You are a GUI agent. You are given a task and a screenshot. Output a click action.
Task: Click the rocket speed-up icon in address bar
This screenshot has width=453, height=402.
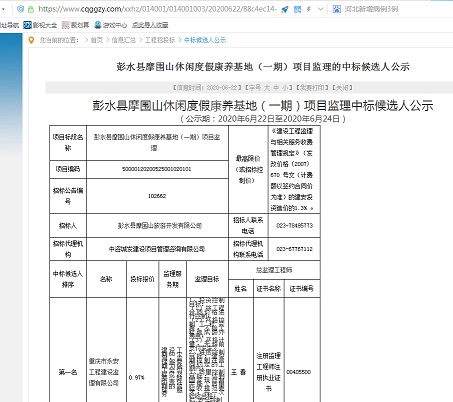[x=285, y=9]
